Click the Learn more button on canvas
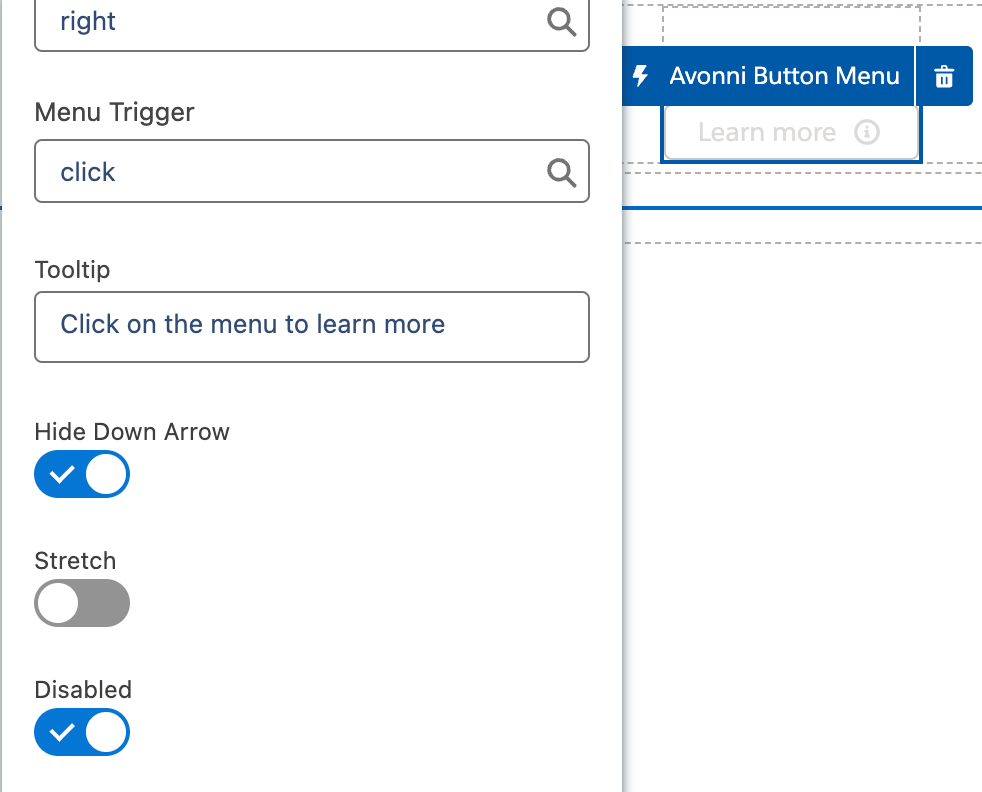 (x=767, y=133)
